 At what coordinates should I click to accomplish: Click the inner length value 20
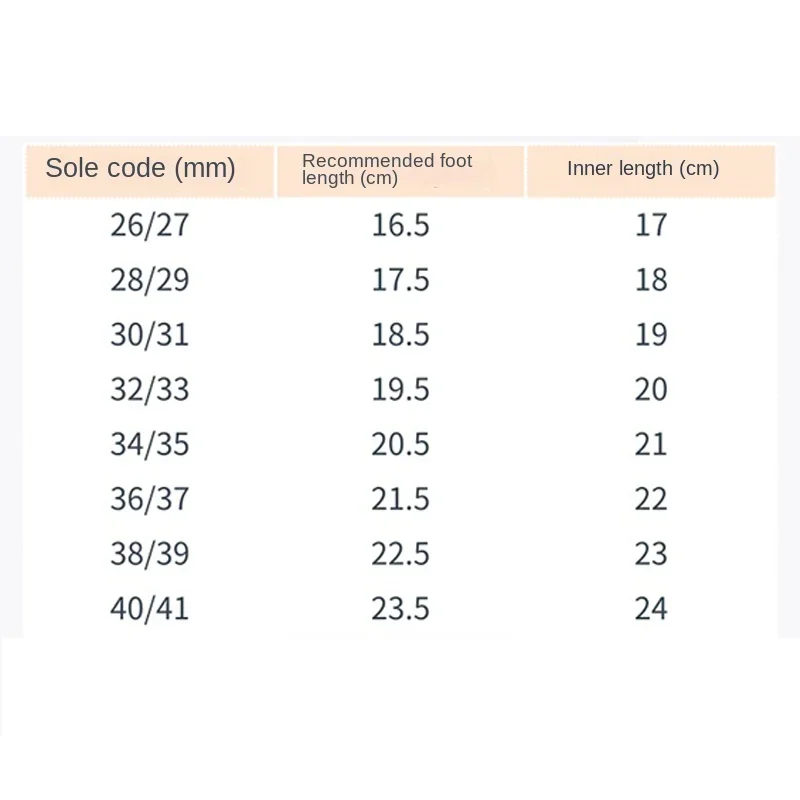(x=651, y=390)
